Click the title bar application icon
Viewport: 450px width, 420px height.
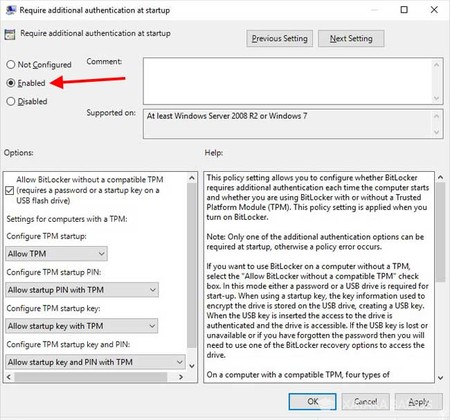click(11, 10)
